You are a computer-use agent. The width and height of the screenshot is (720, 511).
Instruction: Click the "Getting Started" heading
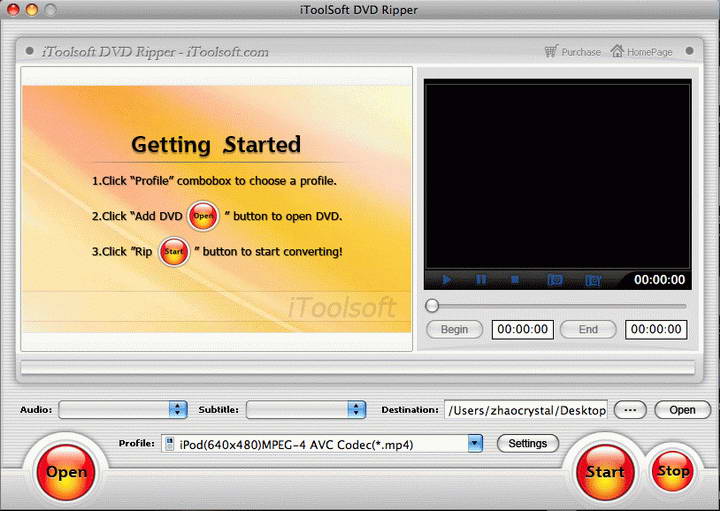pos(216,145)
